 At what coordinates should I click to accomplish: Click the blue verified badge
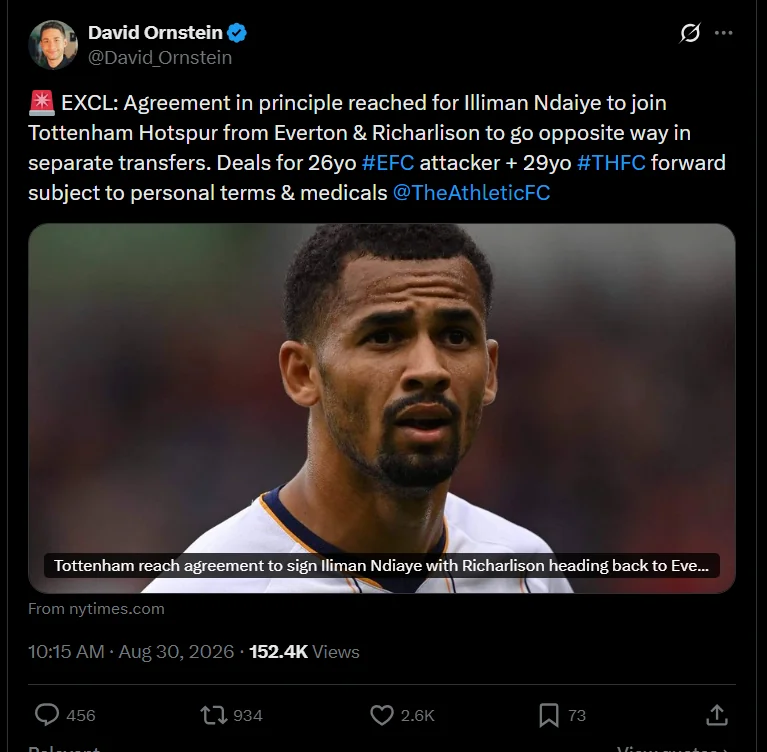[x=237, y=33]
